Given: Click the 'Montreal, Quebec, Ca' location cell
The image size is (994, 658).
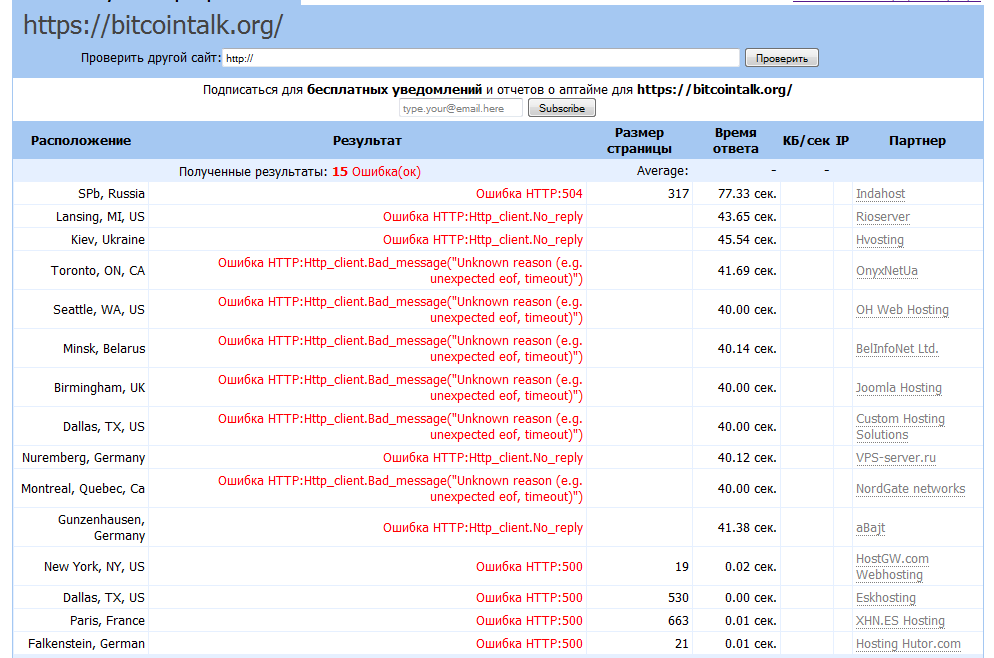Looking at the screenshot, I should pyautogui.click(x=83, y=488).
